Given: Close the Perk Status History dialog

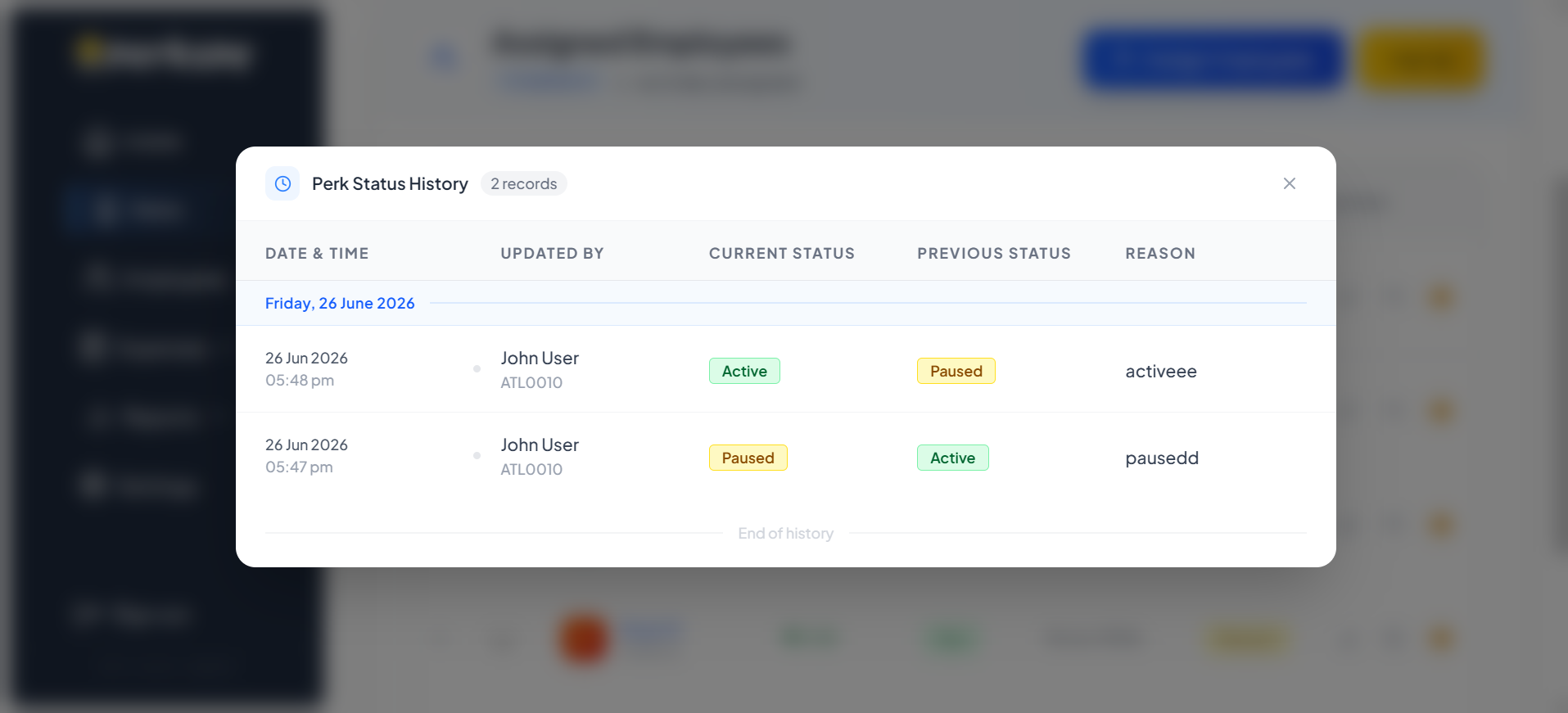Looking at the screenshot, I should point(1289,183).
